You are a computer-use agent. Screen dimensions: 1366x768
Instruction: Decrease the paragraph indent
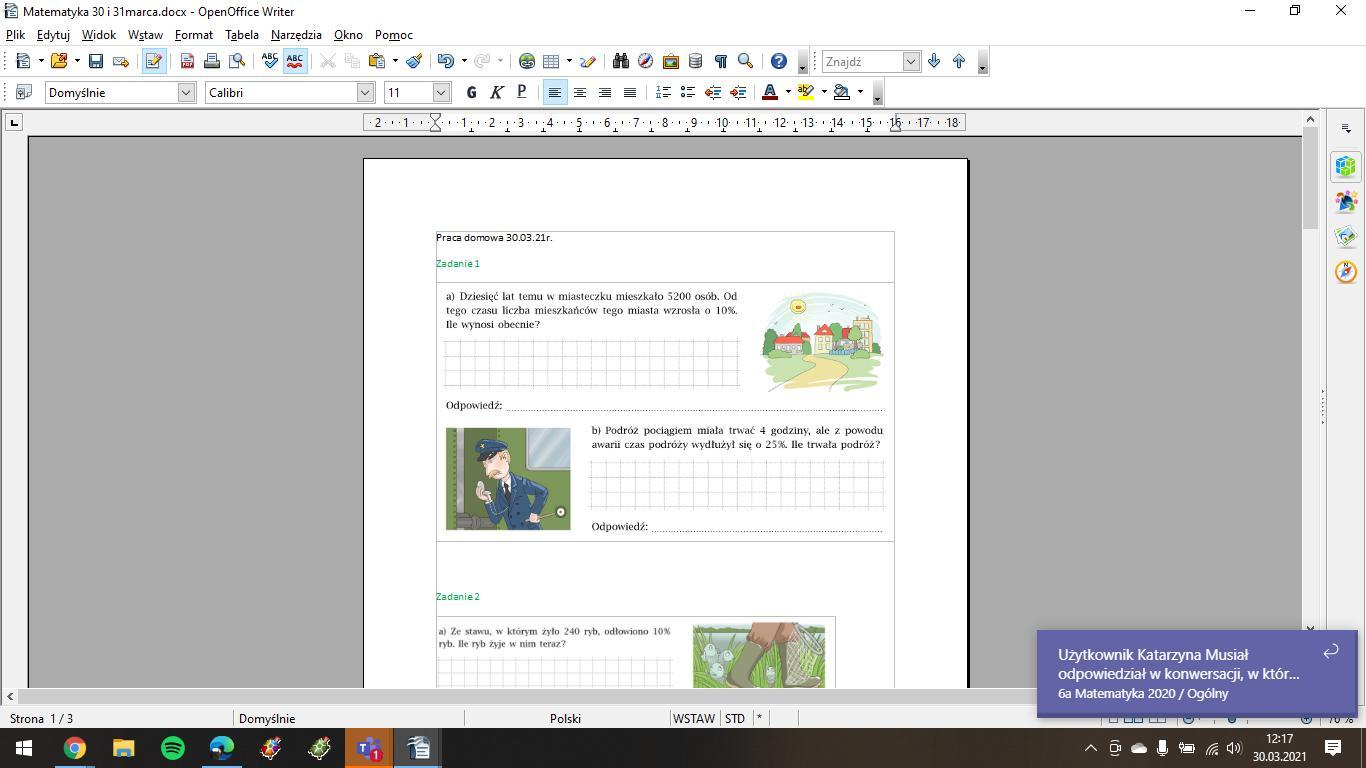pyautogui.click(x=713, y=92)
